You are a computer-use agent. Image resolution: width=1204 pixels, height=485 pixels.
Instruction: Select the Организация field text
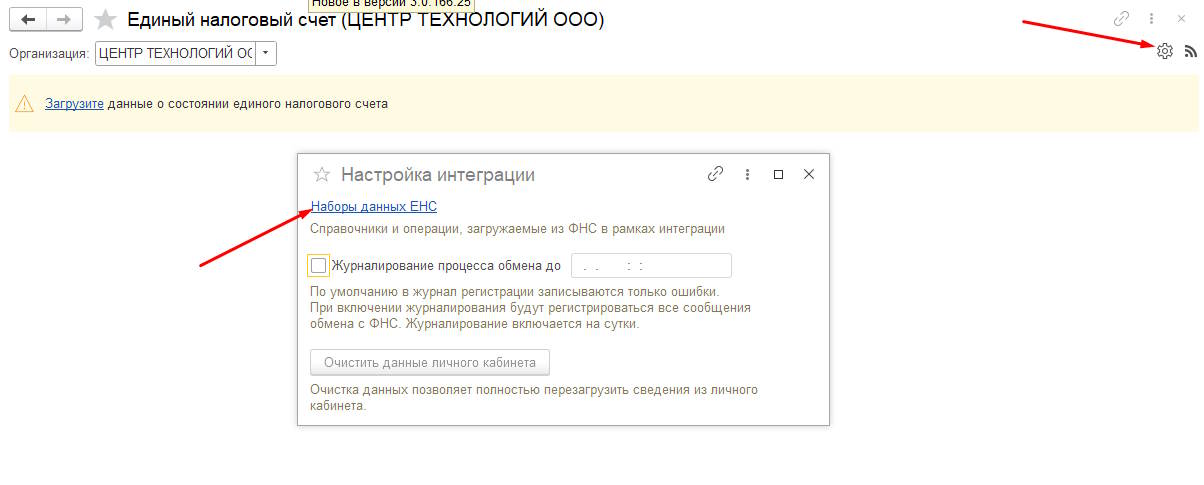176,54
